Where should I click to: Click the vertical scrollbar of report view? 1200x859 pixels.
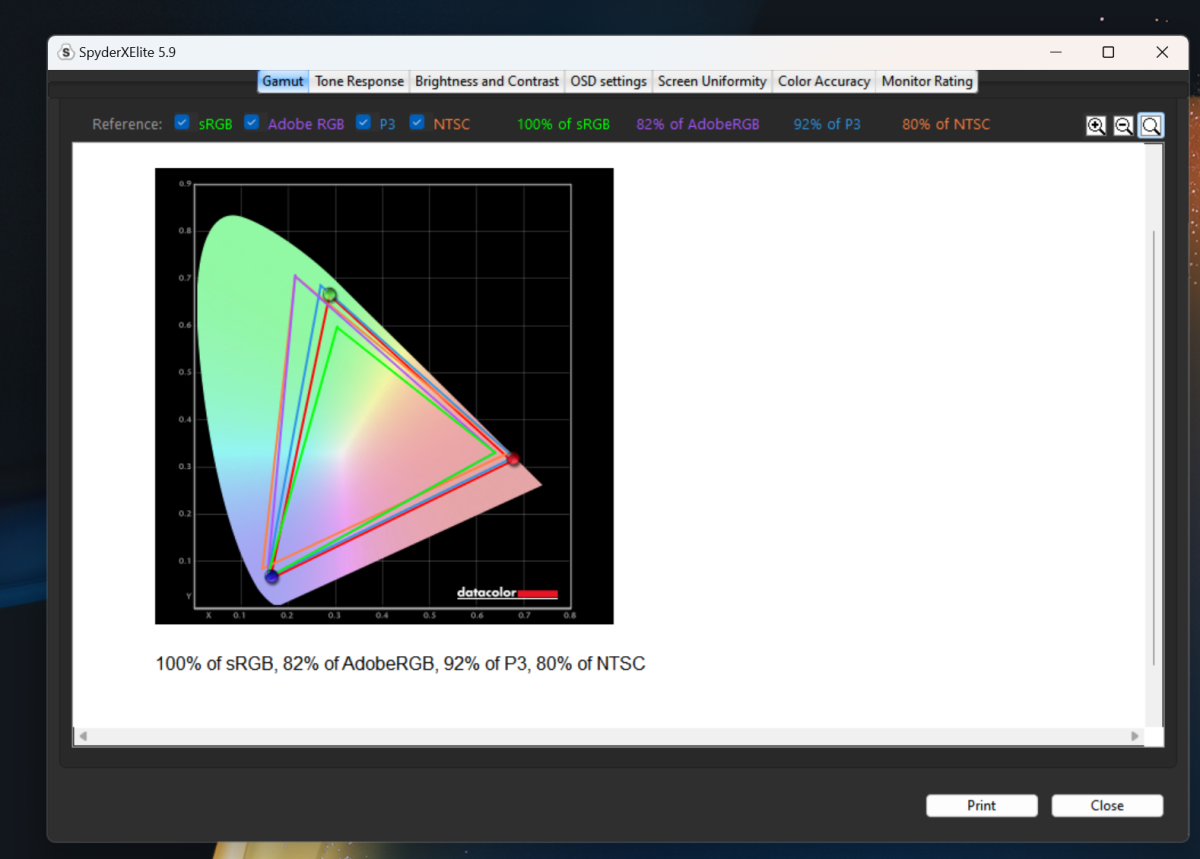[x=1155, y=447]
